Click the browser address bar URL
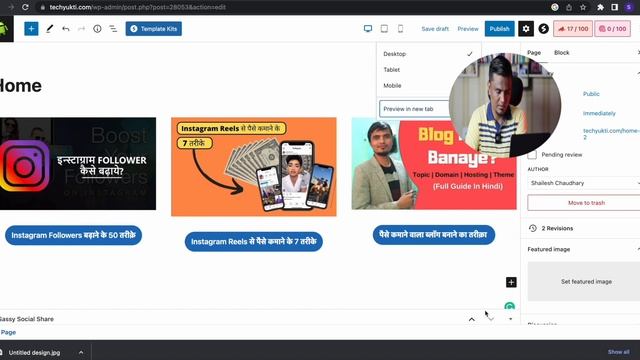 pyautogui.click(x=138, y=7)
